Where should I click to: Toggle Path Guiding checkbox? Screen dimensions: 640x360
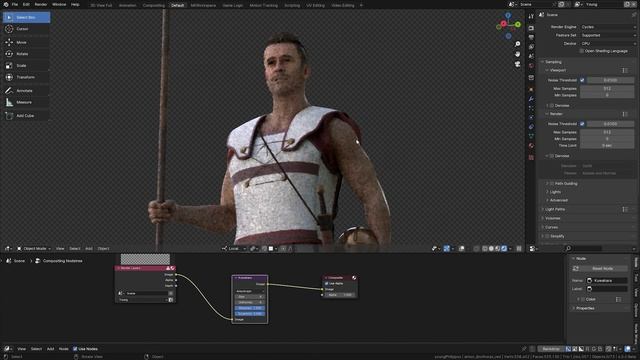tap(552, 184)
